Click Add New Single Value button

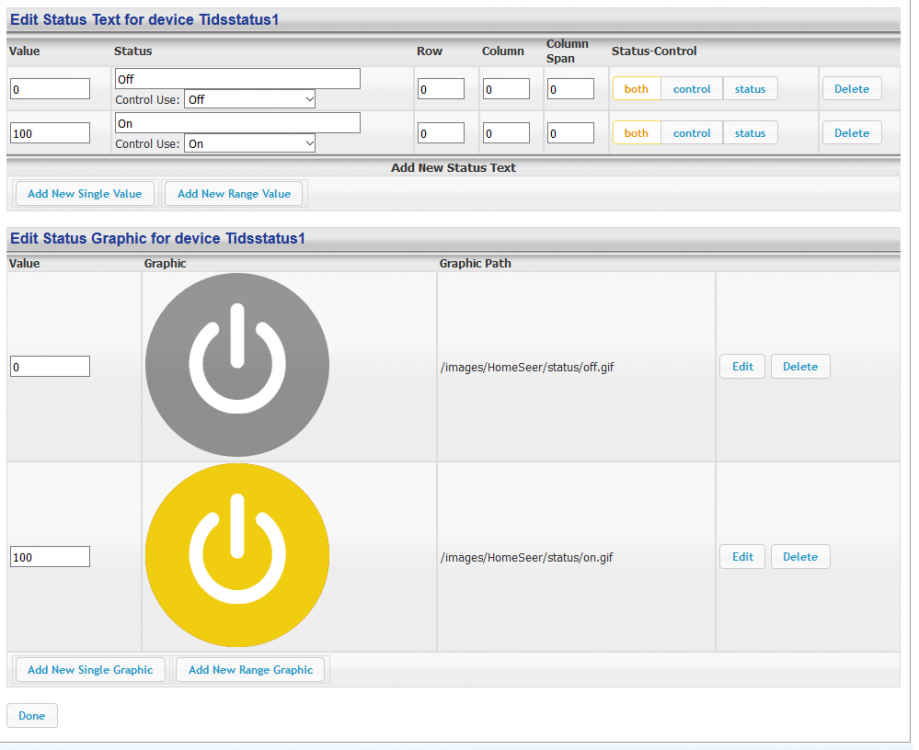[x=85, y=194]
